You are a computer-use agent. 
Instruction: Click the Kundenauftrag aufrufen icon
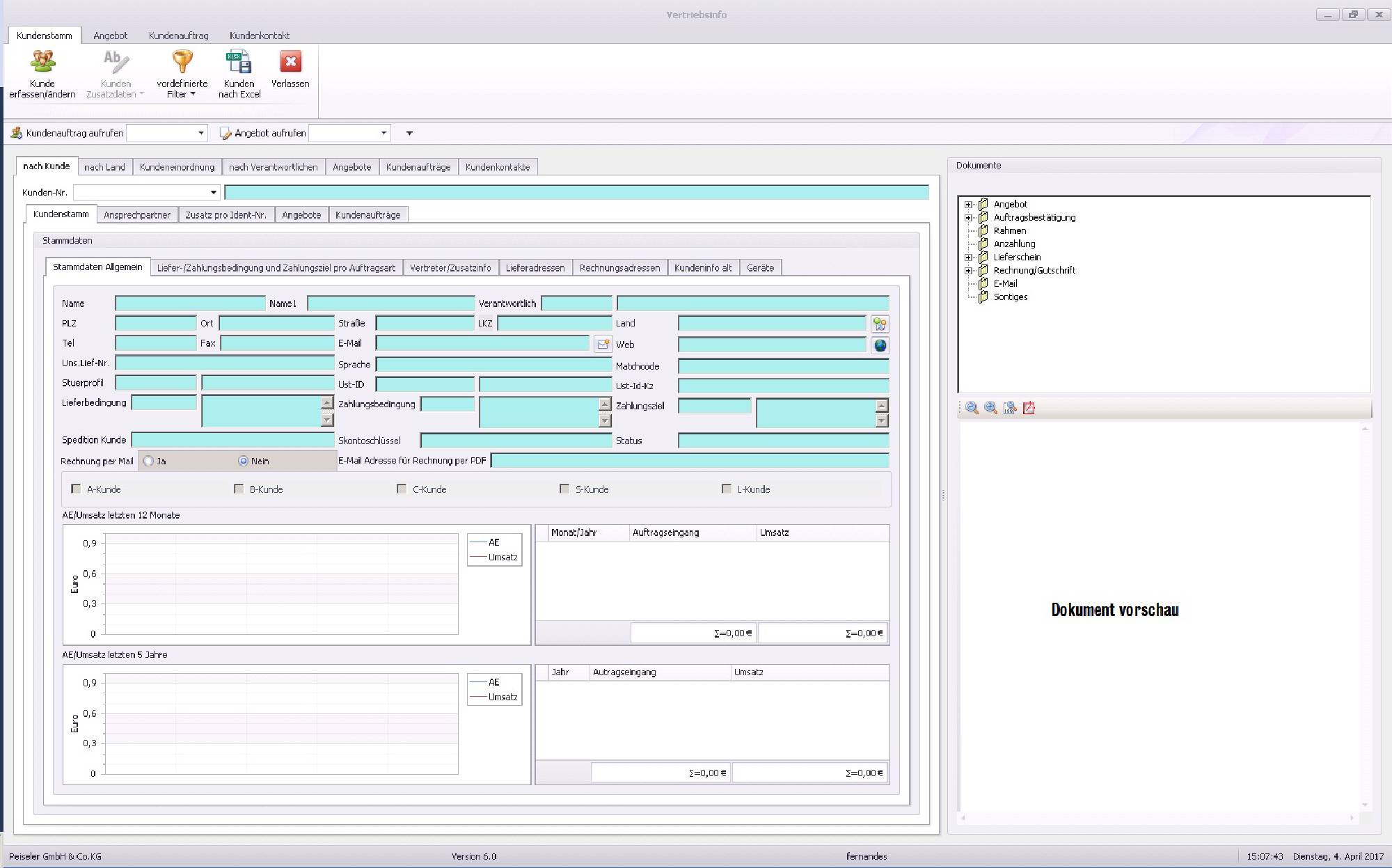(17, 133)
